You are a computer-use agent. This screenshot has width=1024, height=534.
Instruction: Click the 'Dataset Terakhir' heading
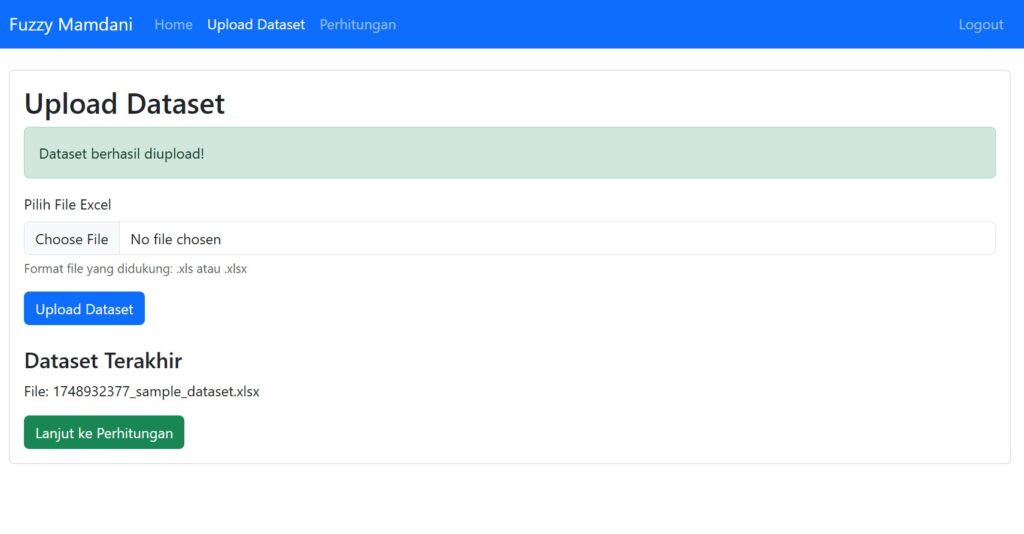click(103, 360)
